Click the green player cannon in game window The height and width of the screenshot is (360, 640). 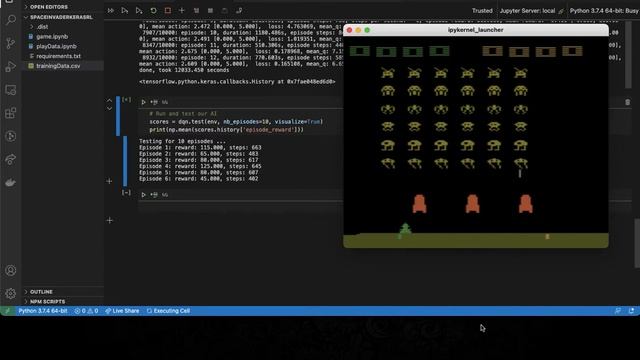405,230
